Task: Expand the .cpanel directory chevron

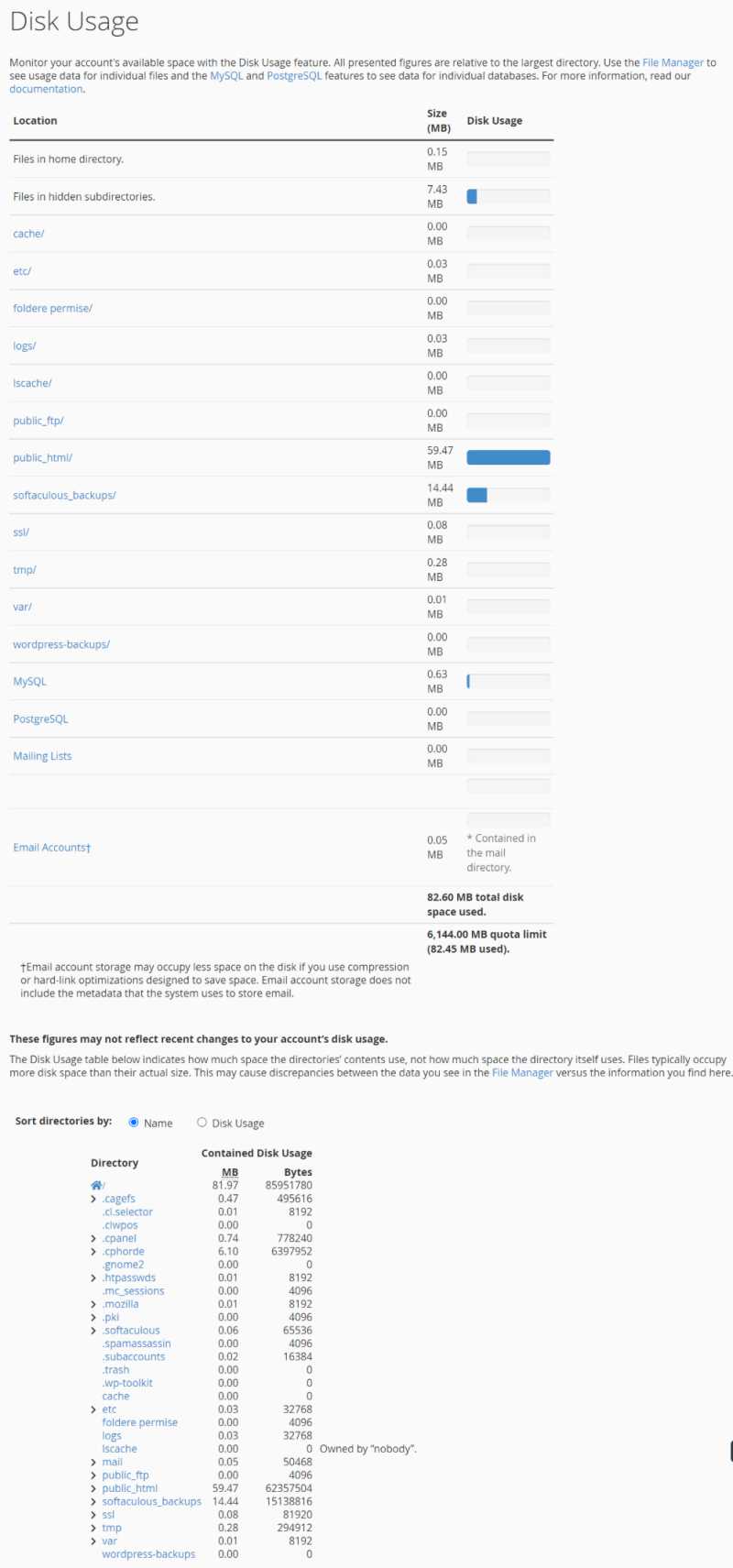Action: [93, 1239]
